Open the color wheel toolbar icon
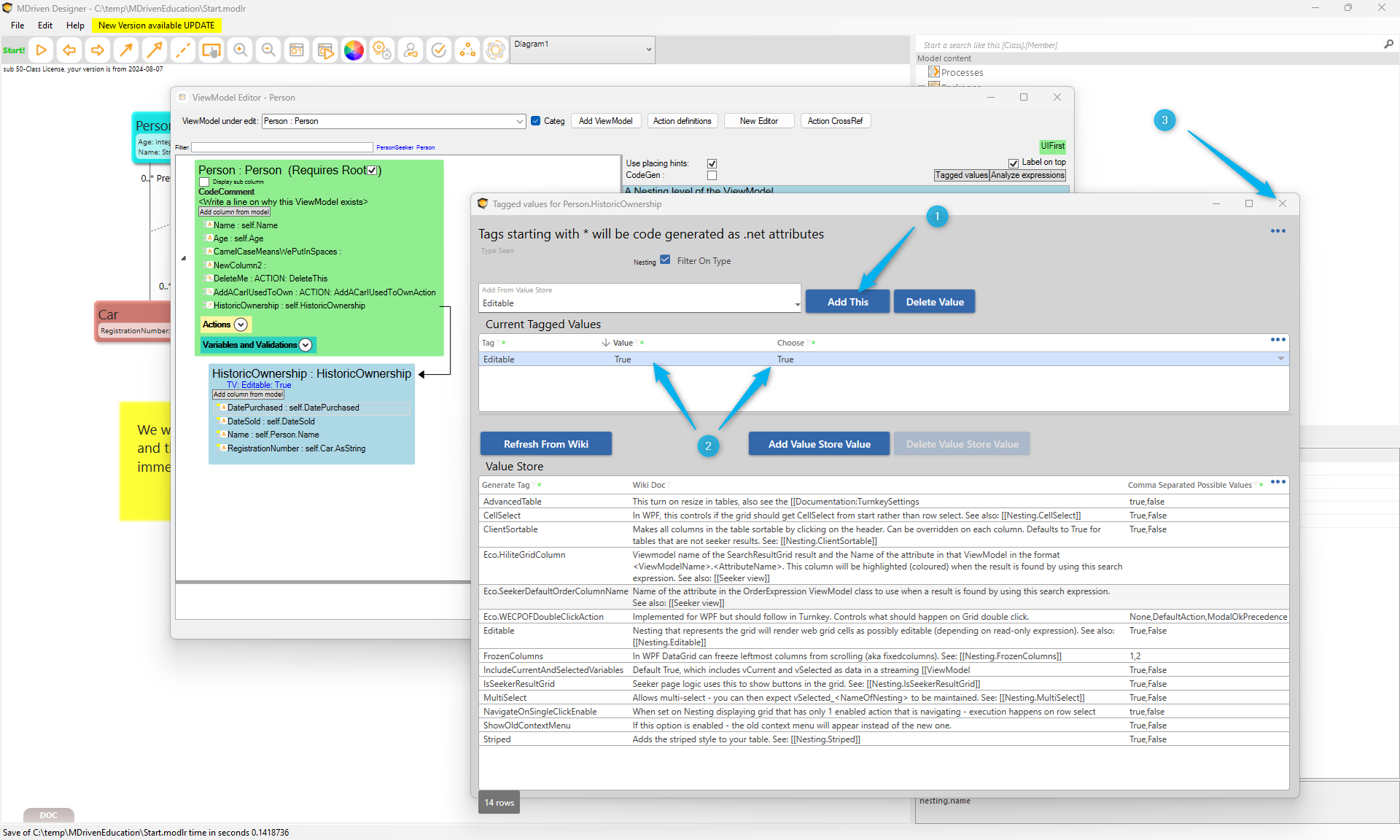 (354, 50)
